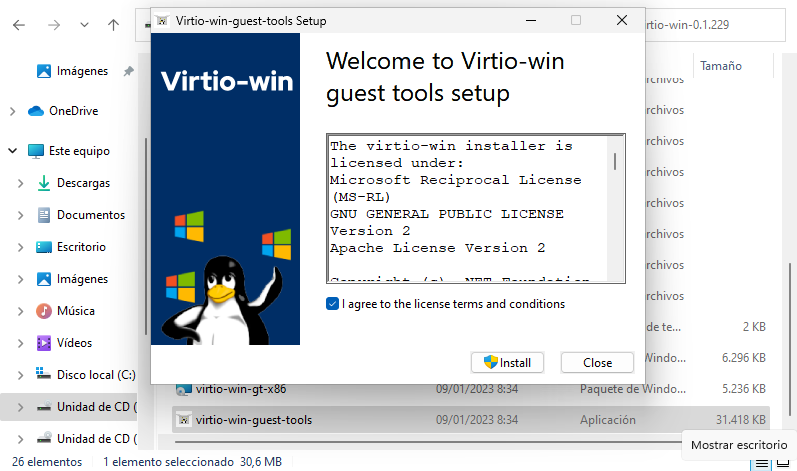797x471 pixels.
Task: Click the Descargas download icon
Action: (44, 183)
